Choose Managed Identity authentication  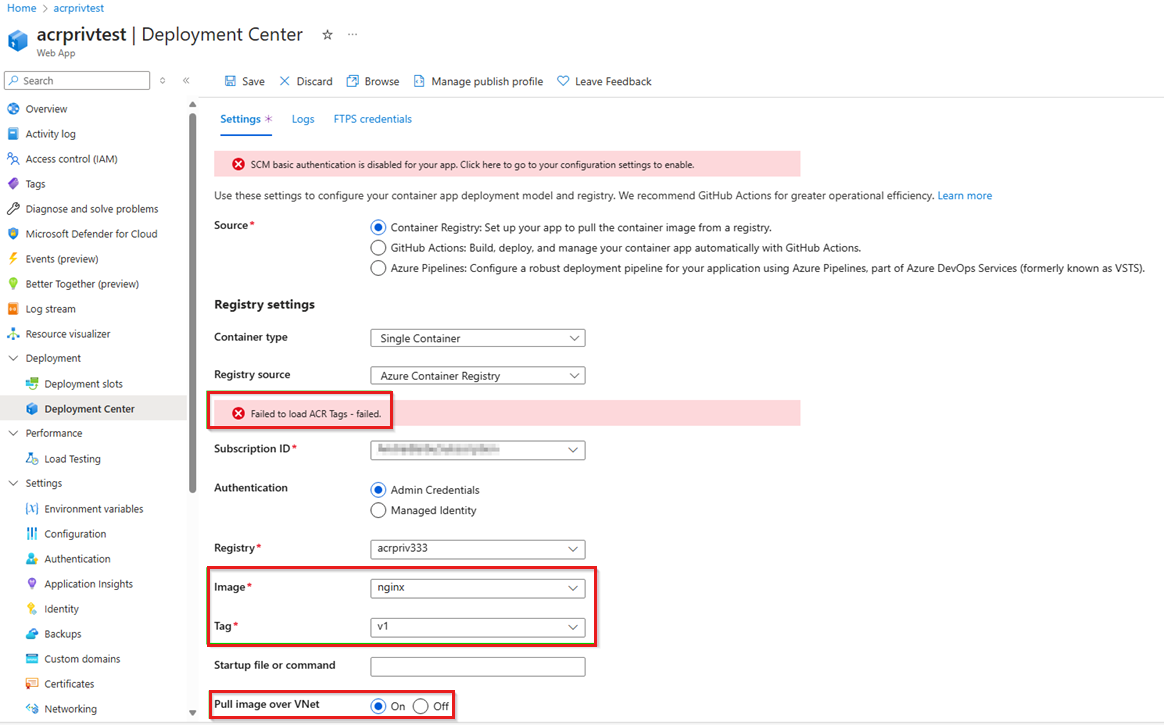[x=379, y=511]
